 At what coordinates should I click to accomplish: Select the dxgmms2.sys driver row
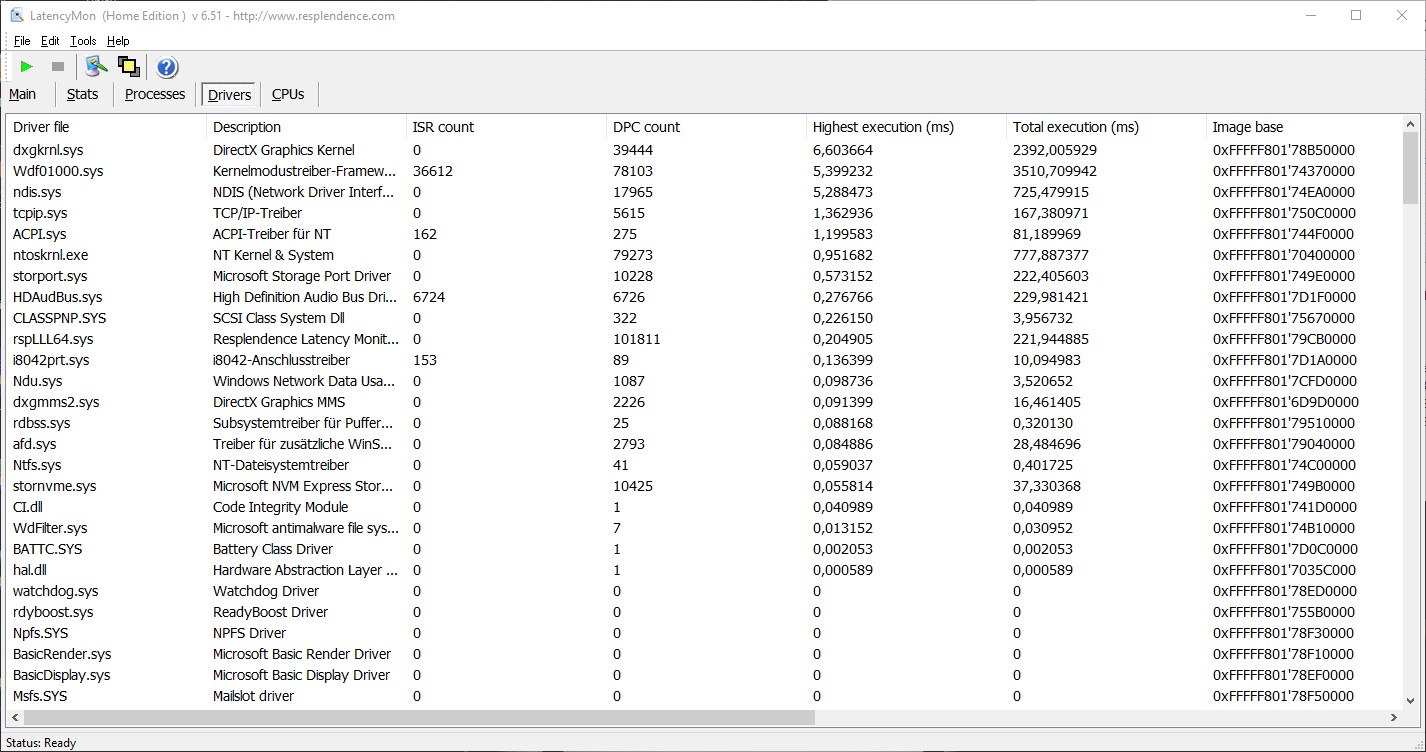(704, 402)
